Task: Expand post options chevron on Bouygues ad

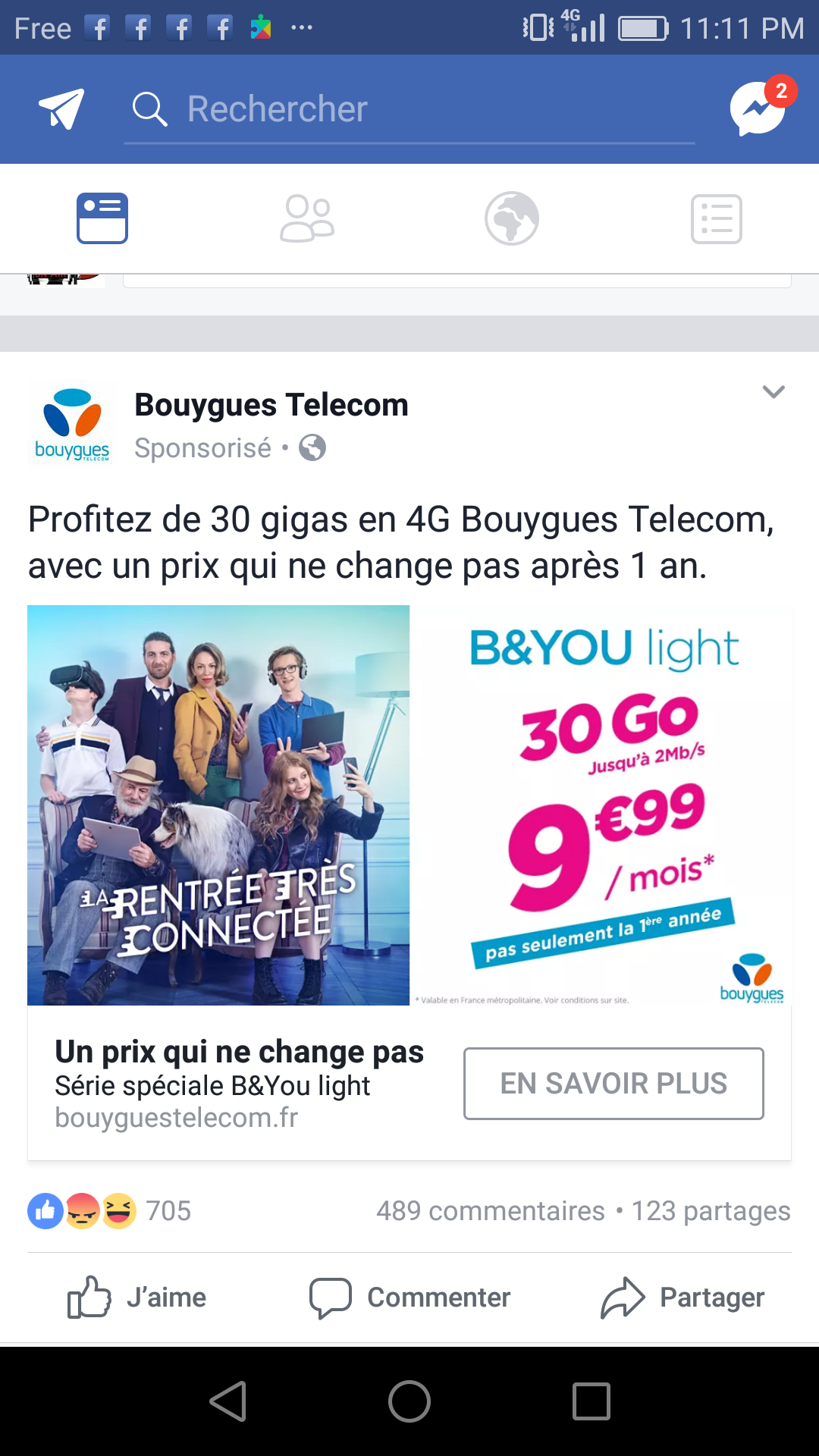Action: [773, 392]
